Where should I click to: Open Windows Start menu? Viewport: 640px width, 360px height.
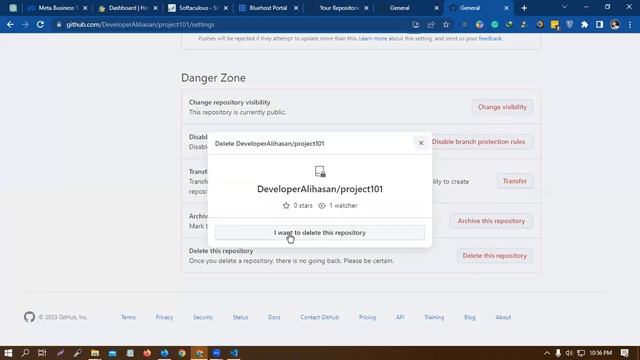tap(8, 353)
